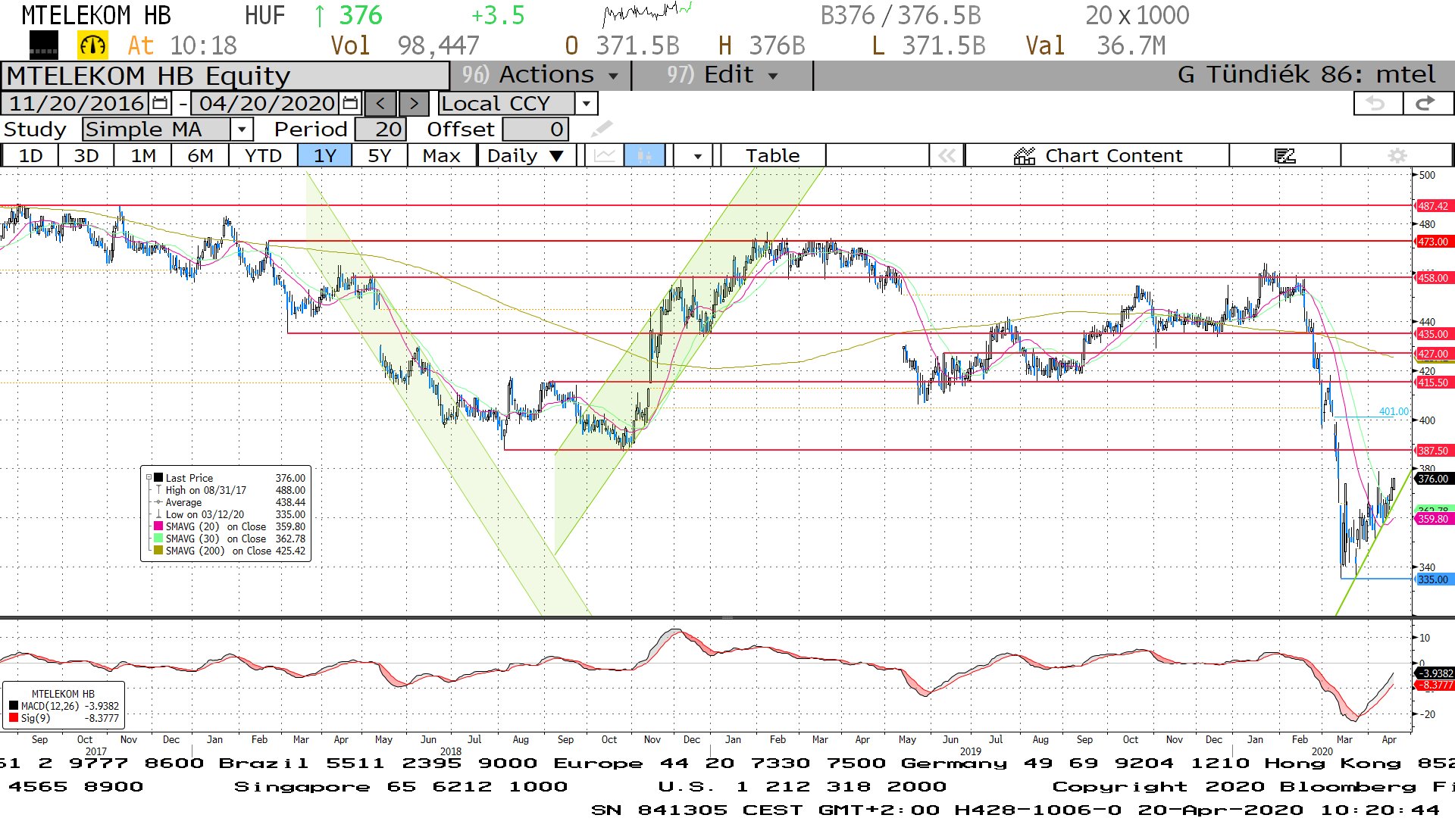Select the 458.00 red price axis label
This screenshot has height=840, width=1455.
1434,278
